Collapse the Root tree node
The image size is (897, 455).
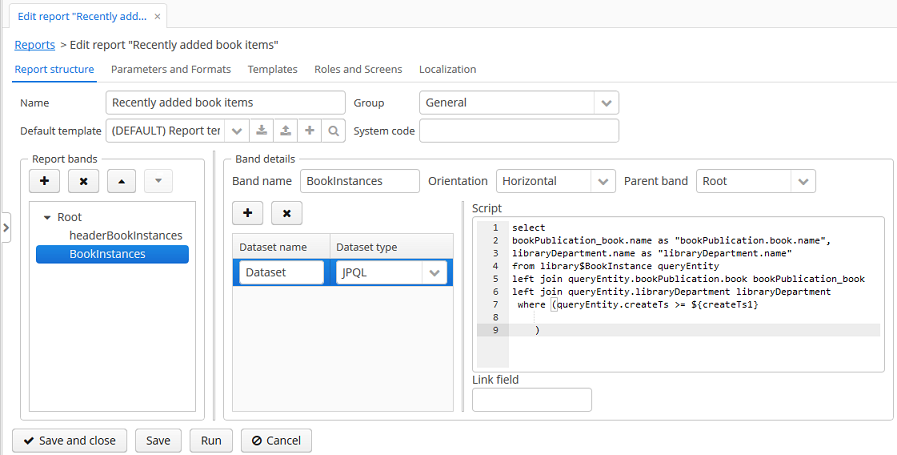click(47, 217)
